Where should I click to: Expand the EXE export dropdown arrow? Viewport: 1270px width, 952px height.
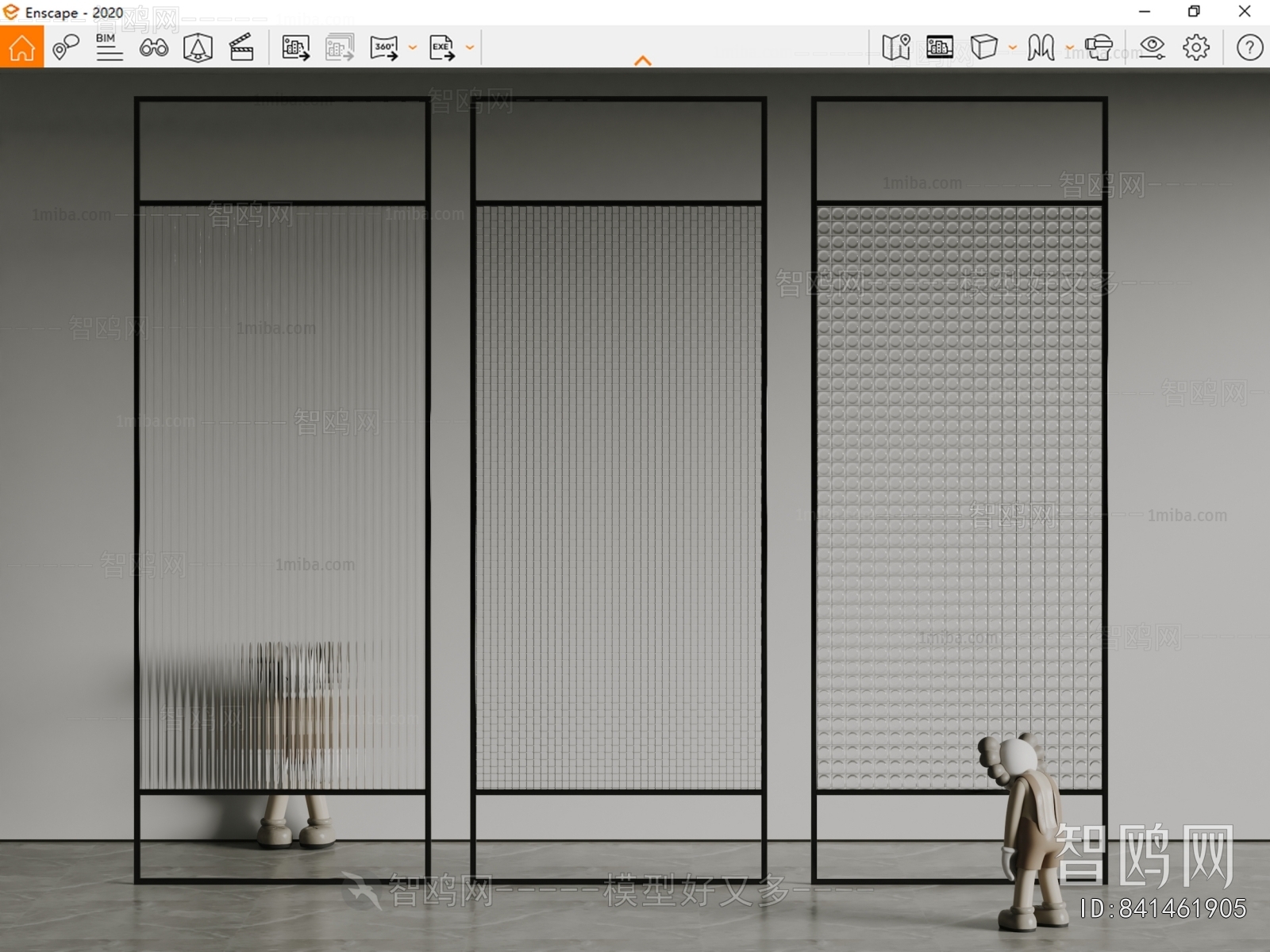tap(470, 48)
